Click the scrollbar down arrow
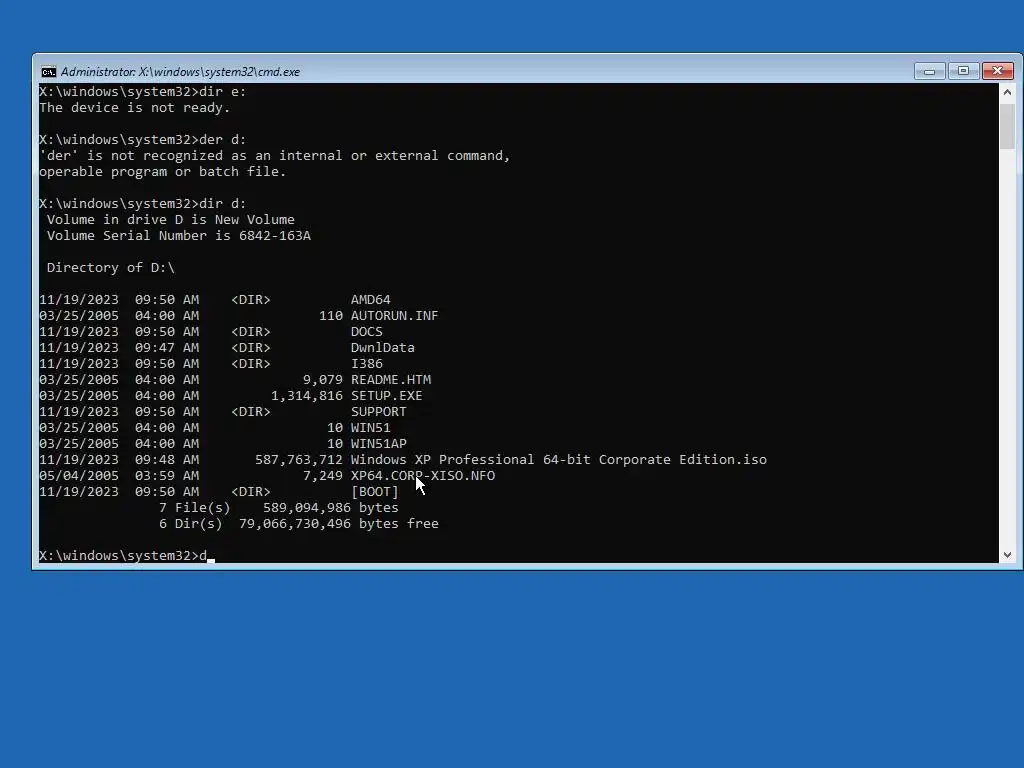Screen dimensions: 1024x768 click(1007, 555)
